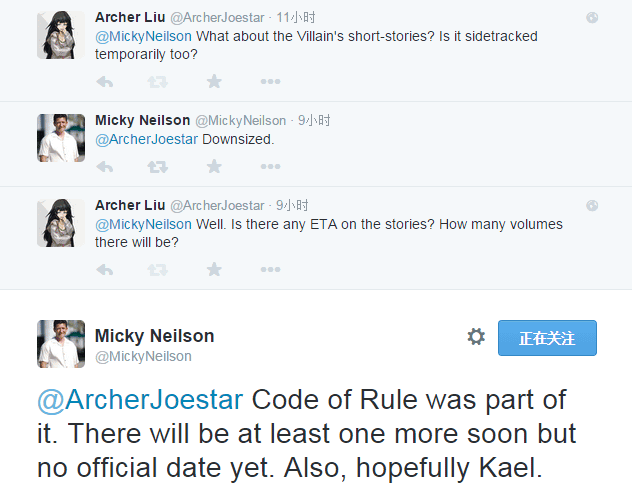Screen dimensions: 632x494
Task: Open Micky Neilson's avatar in "Downsized." tweet
Action: coord(61,138)
